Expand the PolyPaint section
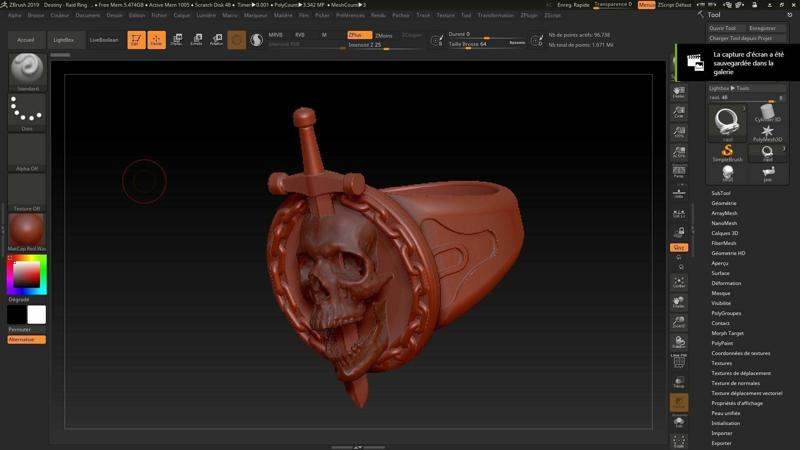This screenshot has height=450, width=800. [x=722, y=343]
